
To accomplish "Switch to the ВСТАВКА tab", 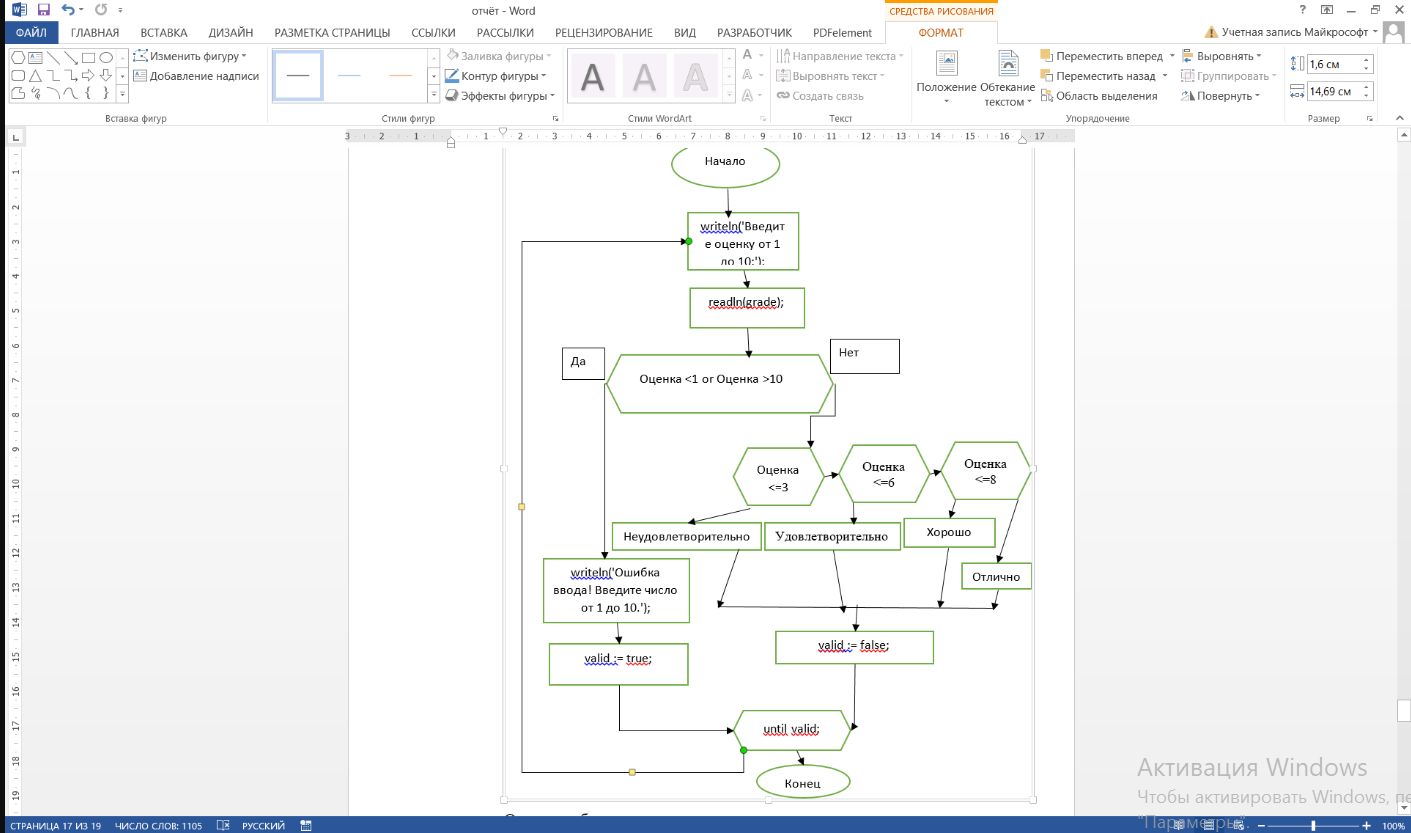I will click(164, 33).
